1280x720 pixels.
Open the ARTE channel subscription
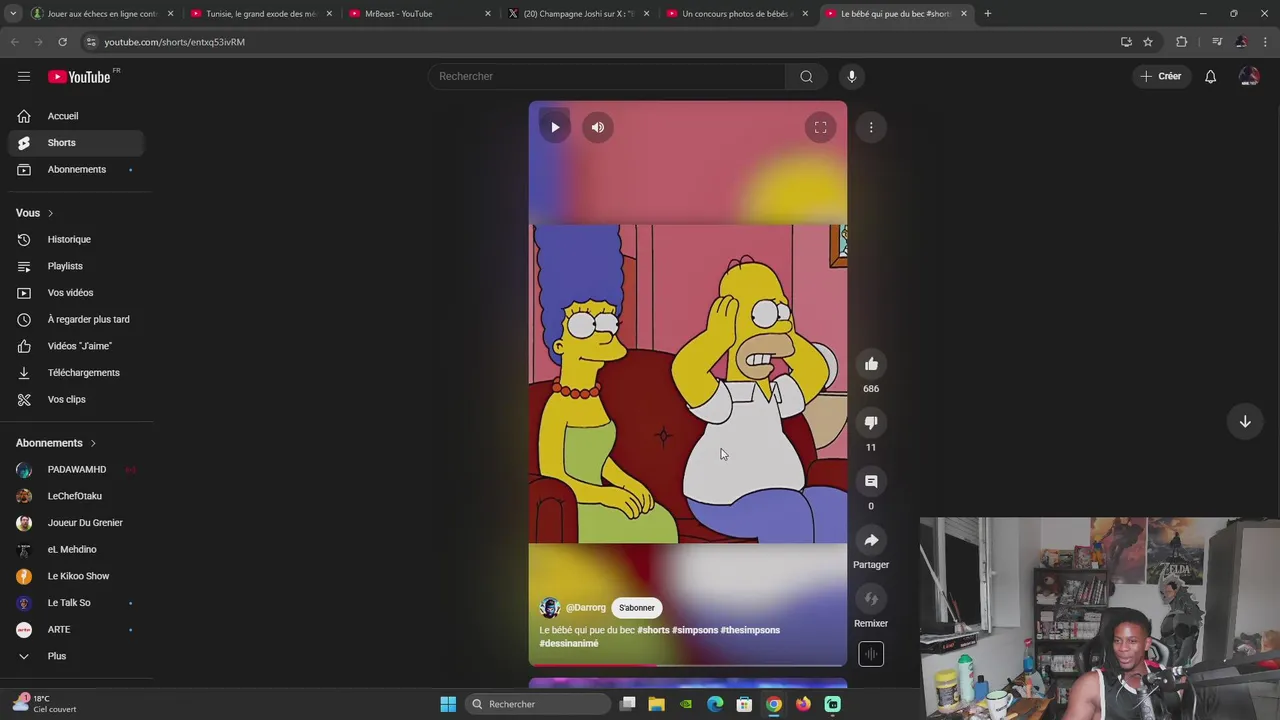coord(76,629)
